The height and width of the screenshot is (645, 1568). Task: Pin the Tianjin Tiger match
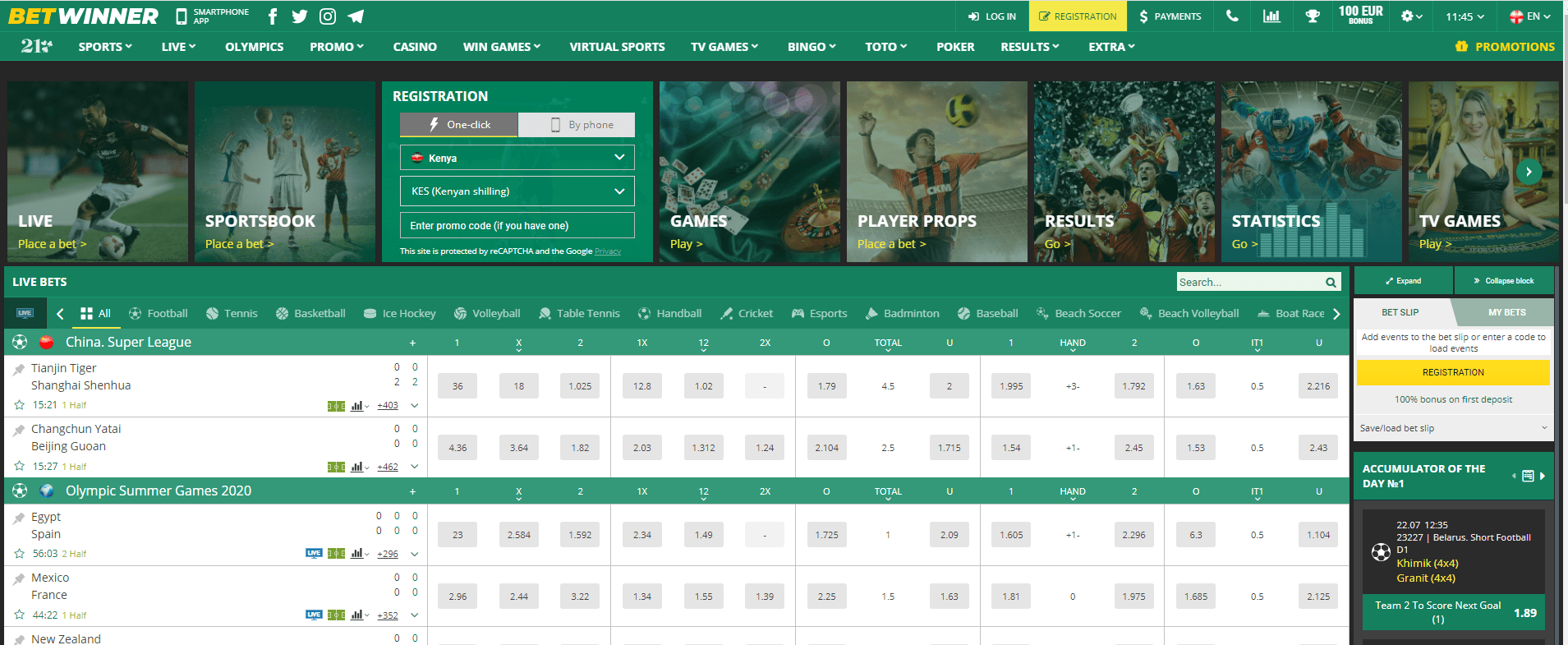pyautogui.click(x=19, y=369)
